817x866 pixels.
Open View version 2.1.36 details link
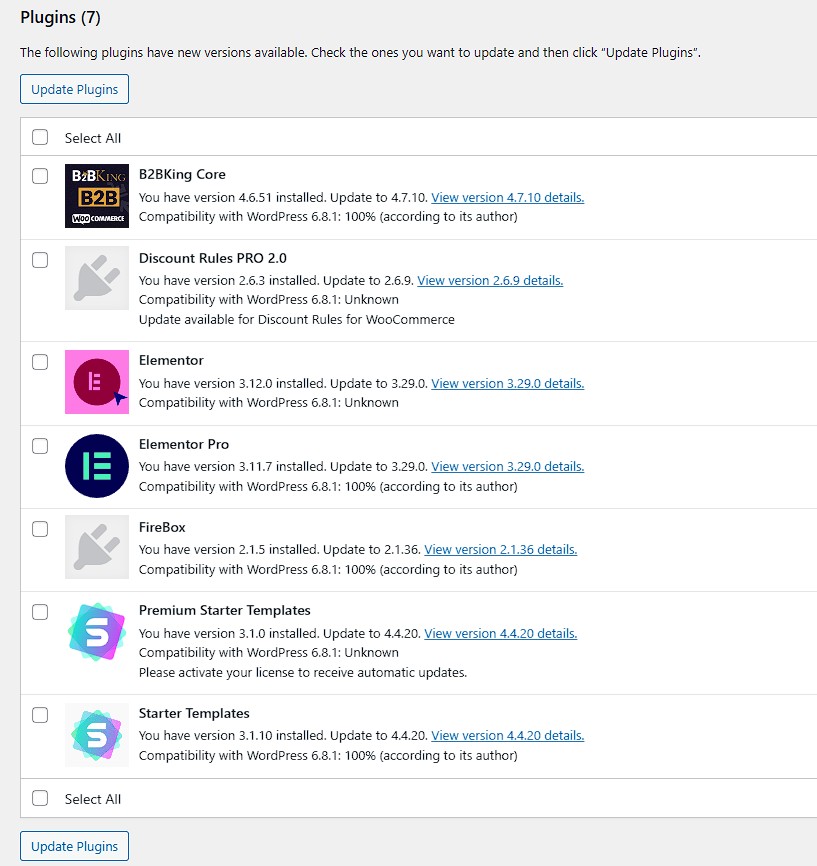pyautogui.click(x=500, y=550)
